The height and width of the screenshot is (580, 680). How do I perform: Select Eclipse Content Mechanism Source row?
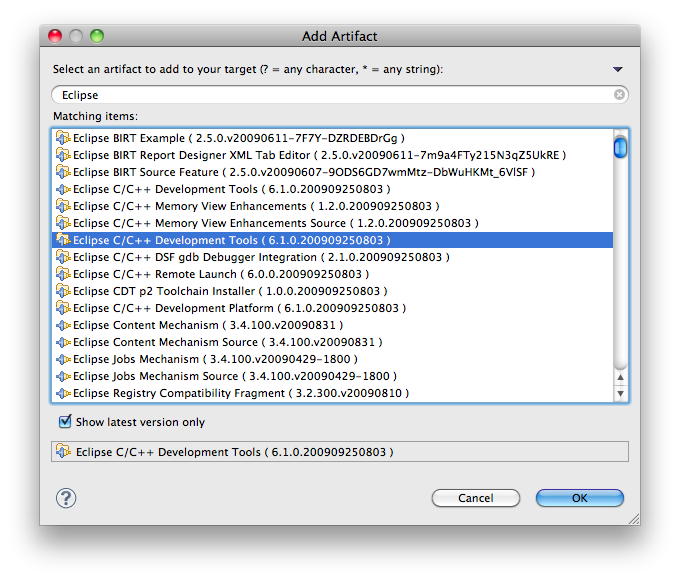point(332,342)
